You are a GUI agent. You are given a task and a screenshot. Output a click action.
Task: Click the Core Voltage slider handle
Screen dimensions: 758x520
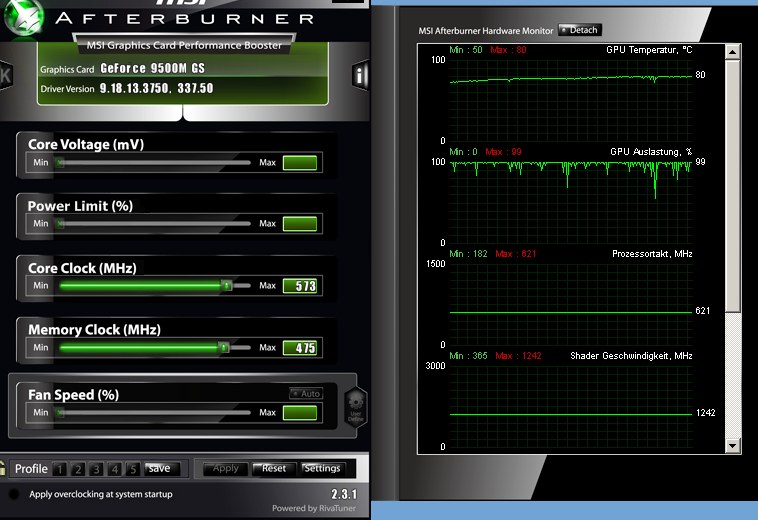tap(60, 163)
